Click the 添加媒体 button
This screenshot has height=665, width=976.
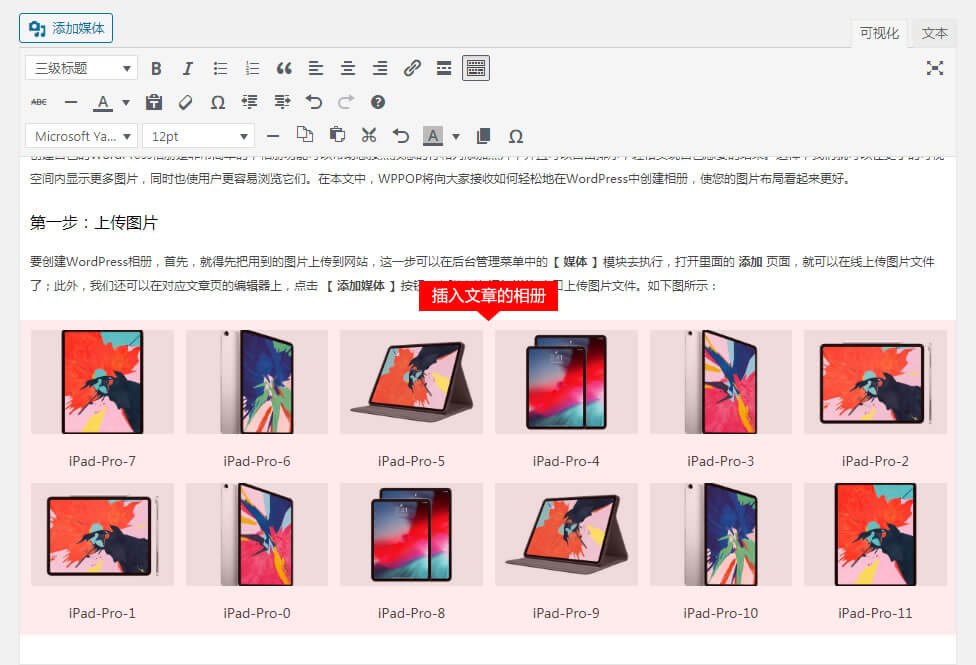(66, 28)
